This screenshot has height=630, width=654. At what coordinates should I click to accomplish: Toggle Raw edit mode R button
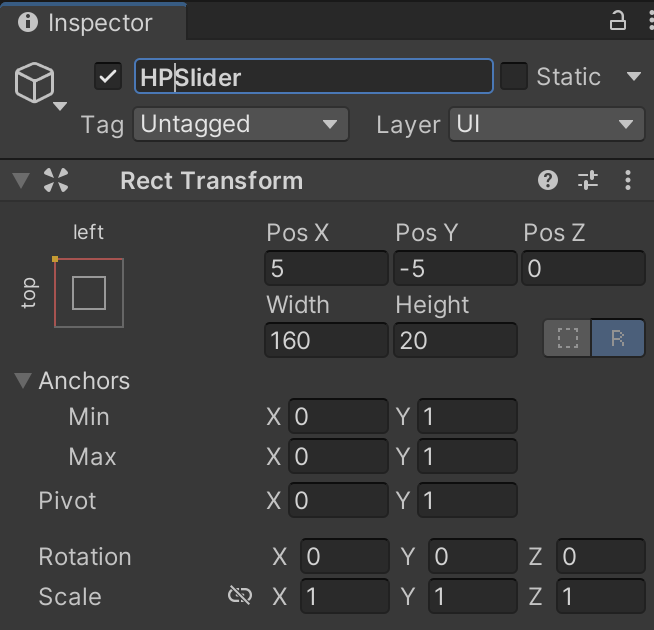(x=618, y=339)
